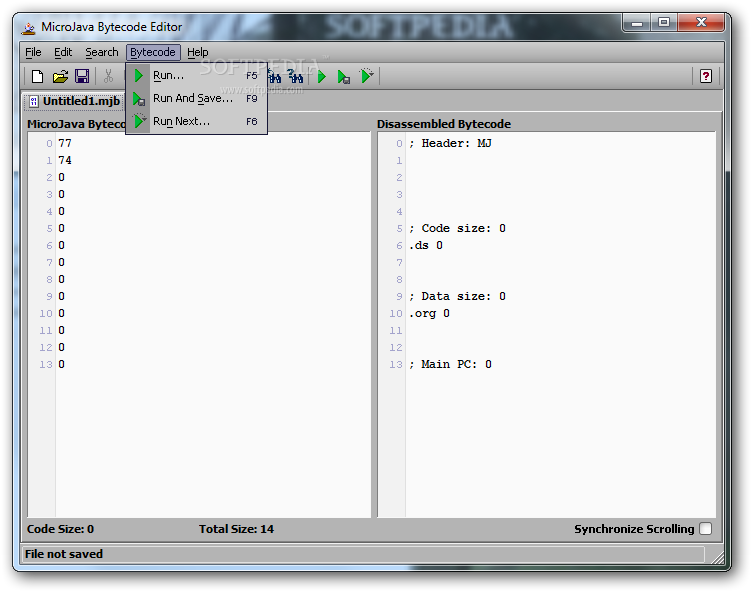Image resolution: width=752 pixels, height=592 pixels.
Task: Click the window resize grip in status bar
Action: click(717, 556)
